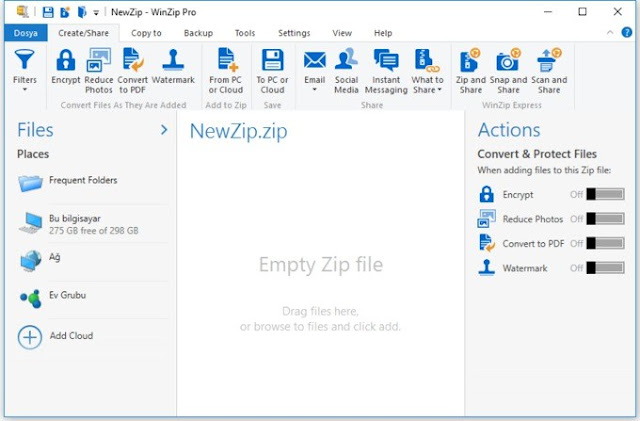The width and height of the screenshot is (640, 421).
Task: Click the WinZip application icon in title bar
Action: (22, 11)
